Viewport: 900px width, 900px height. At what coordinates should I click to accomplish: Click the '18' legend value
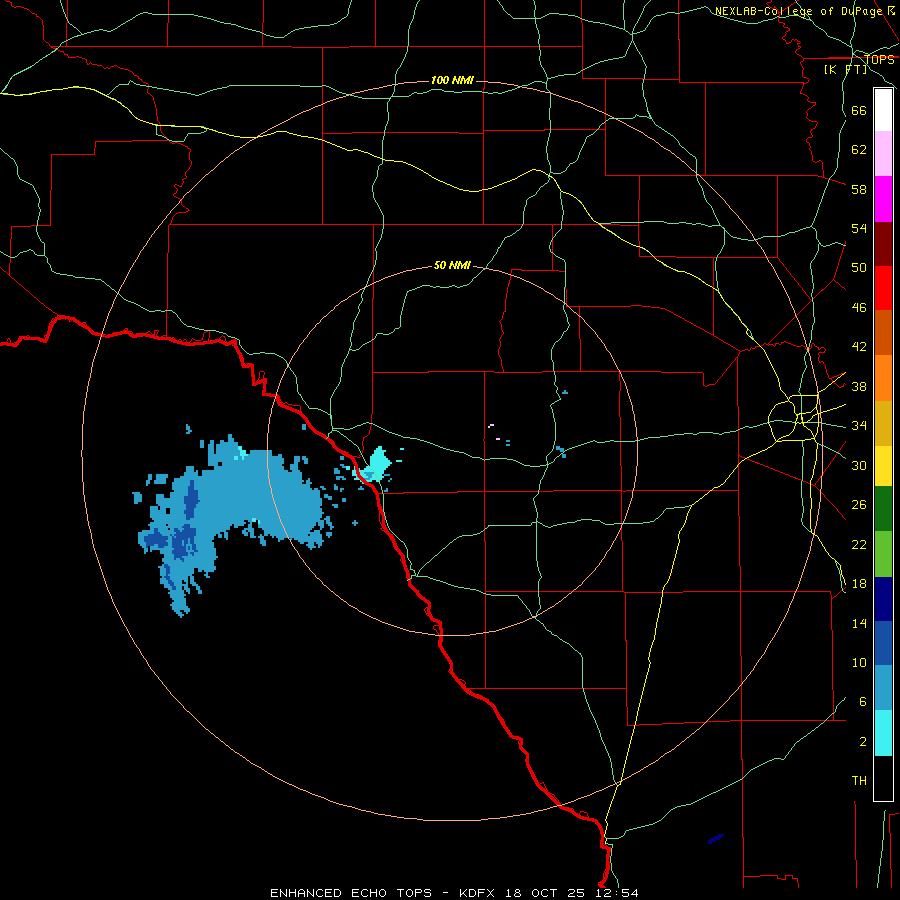pos(859,584)
